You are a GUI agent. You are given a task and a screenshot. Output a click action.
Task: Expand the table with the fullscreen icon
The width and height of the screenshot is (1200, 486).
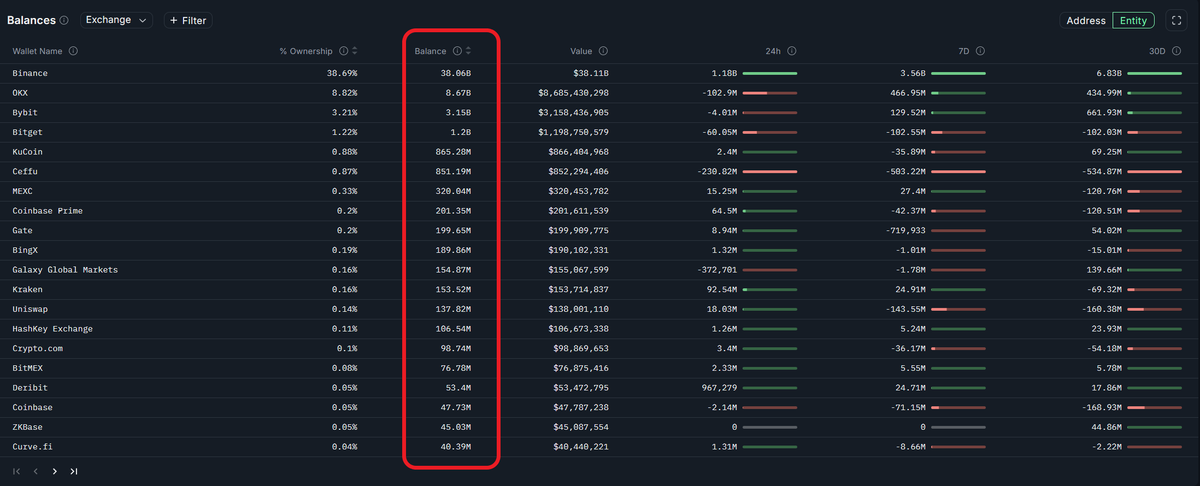[1175, 20]
